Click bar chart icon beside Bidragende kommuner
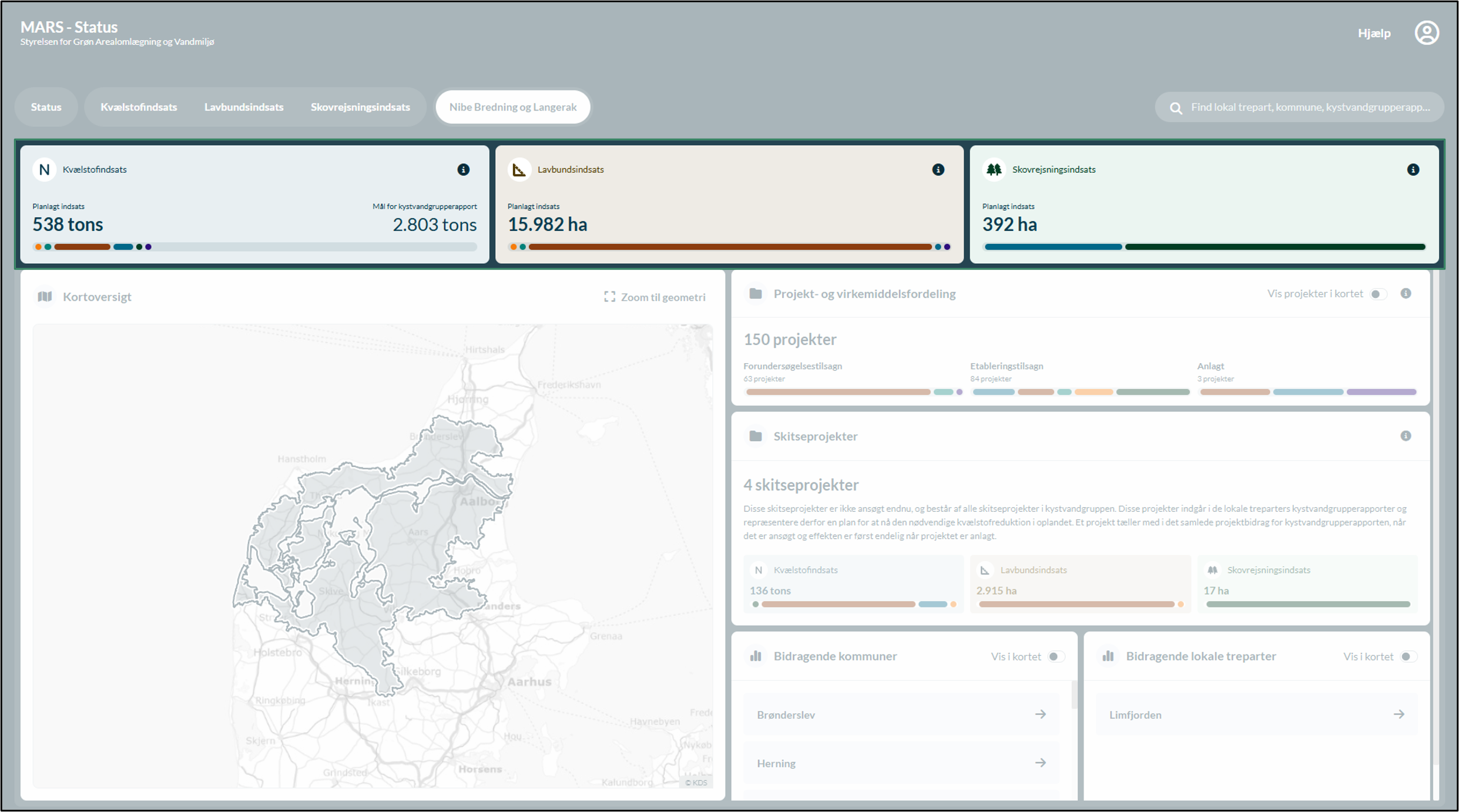This screenshot has width=1459, height=812. click(x=756, y=656)
